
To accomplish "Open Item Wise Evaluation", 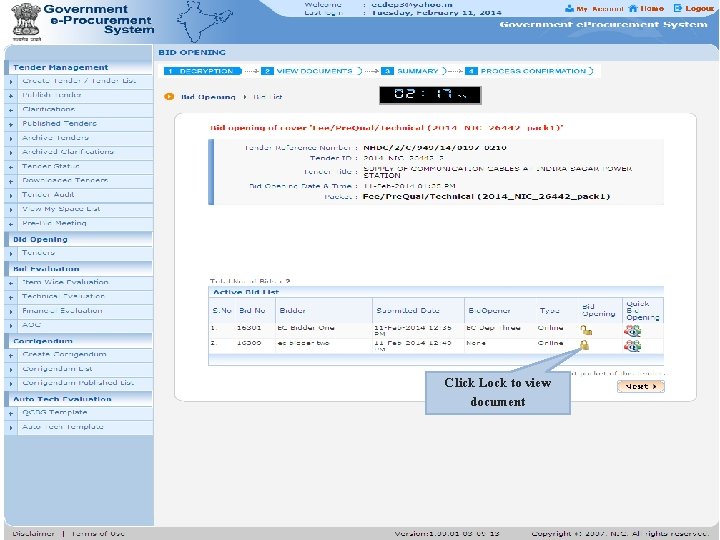I will 65,282.
